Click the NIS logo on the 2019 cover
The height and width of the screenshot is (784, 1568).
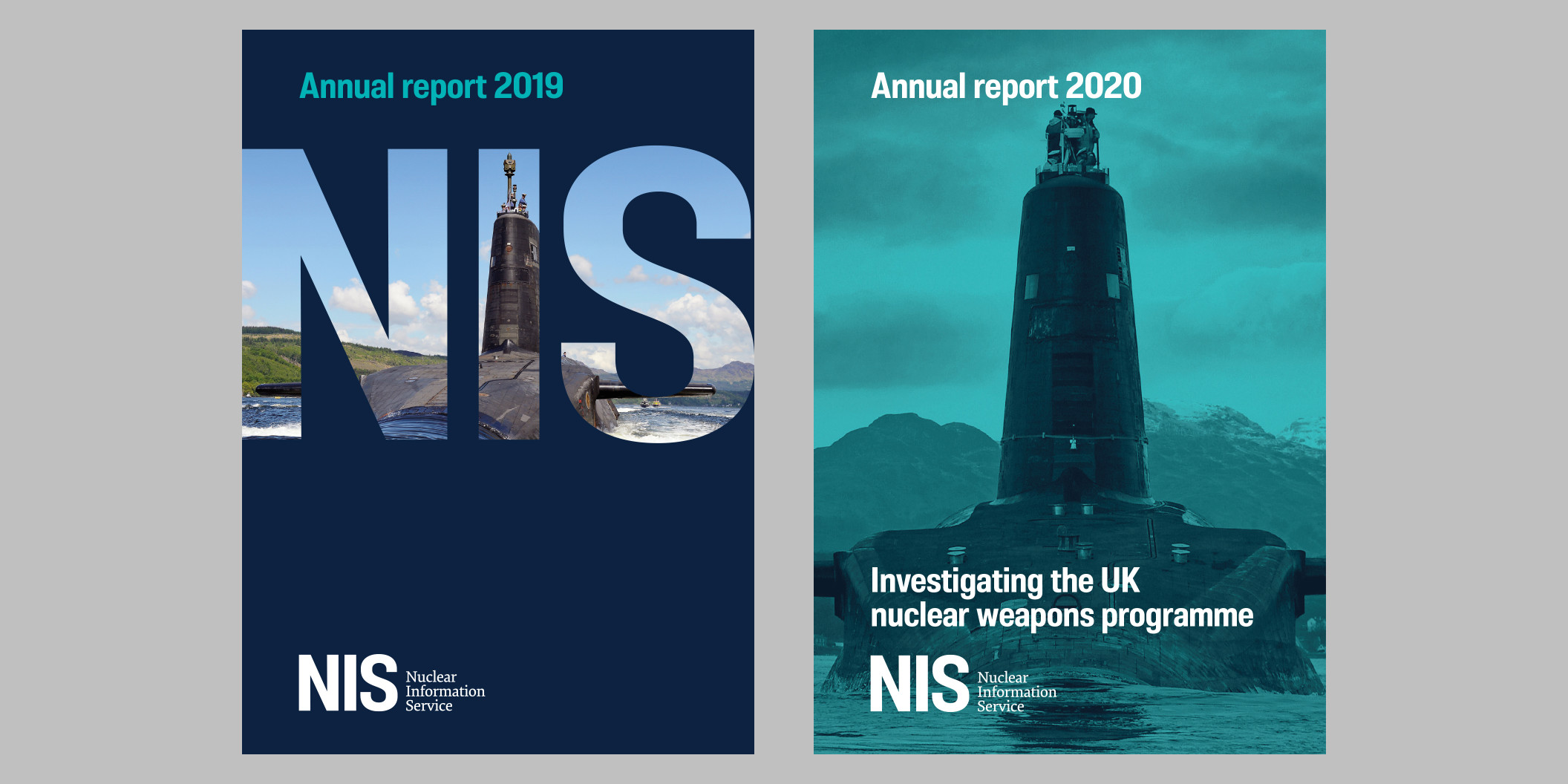[347, 683]
